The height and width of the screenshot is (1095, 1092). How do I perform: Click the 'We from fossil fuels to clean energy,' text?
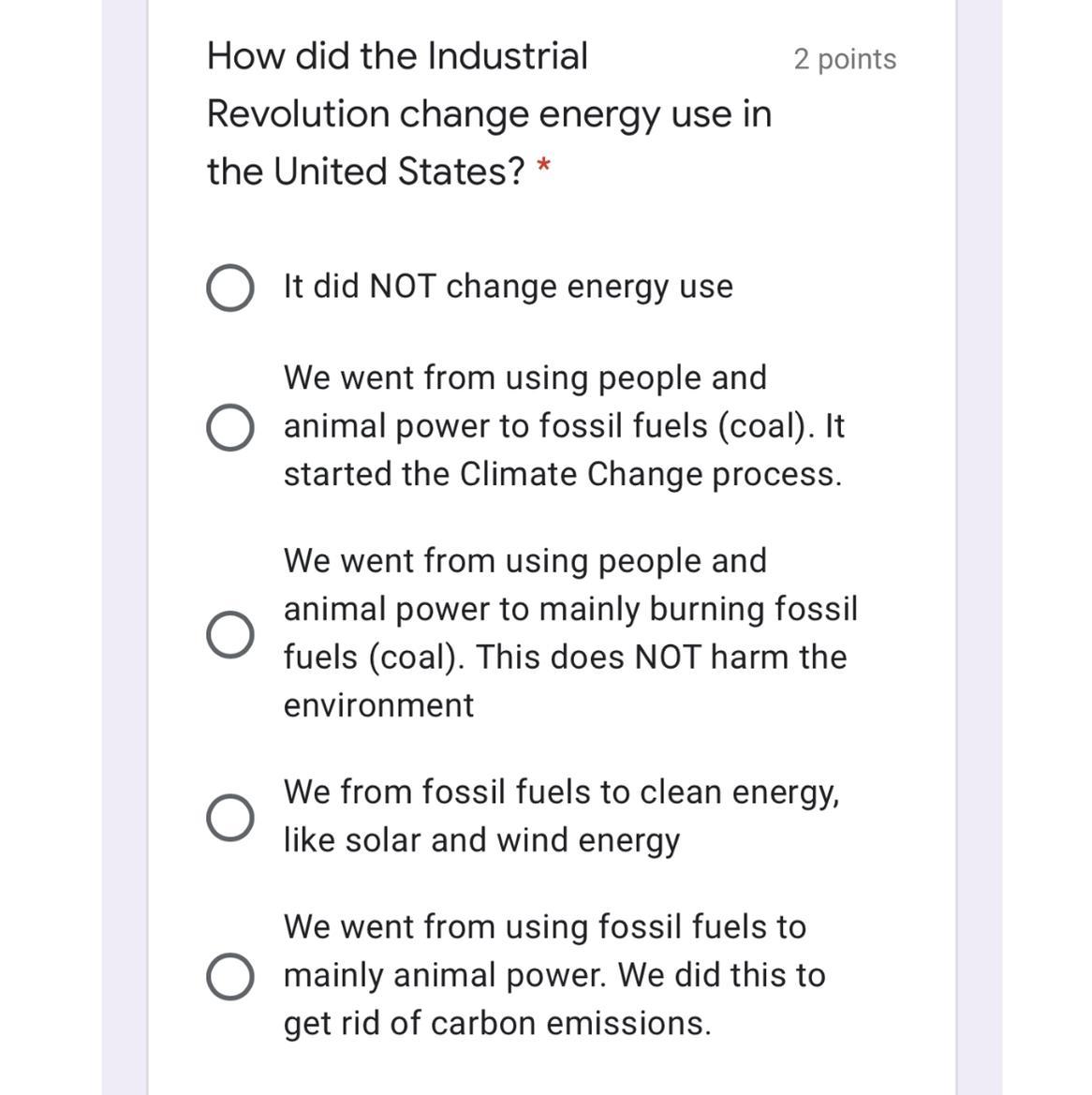(561, 792)
